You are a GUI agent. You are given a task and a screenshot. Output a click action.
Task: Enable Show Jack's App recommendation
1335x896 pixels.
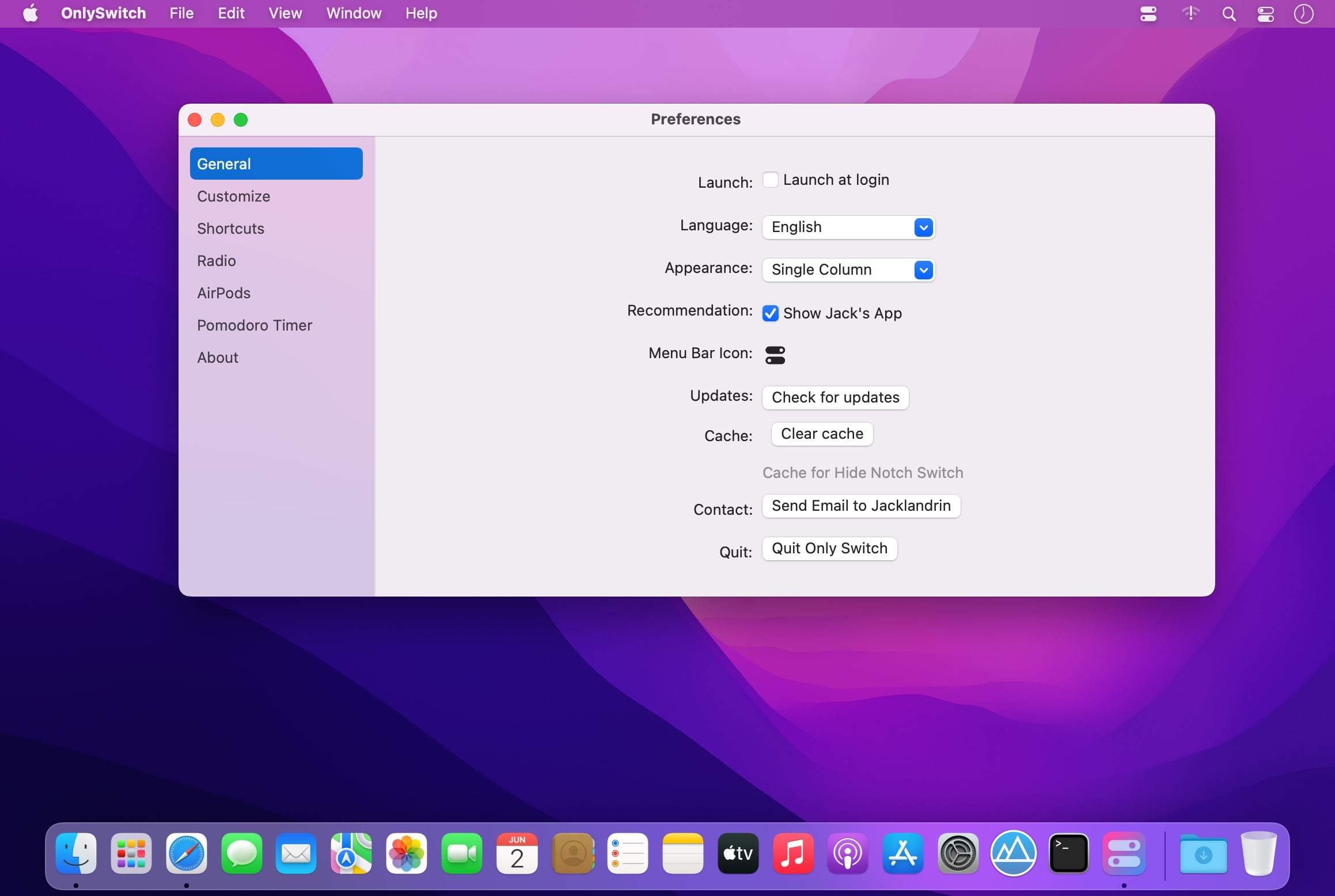point(770,313)
